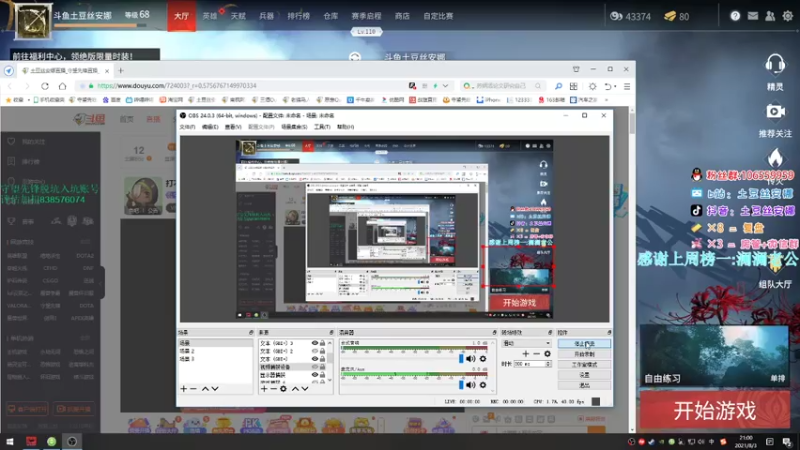Move the OBS scene down
The height and width of the screenshot is (450, 800).
click(215, 389)
